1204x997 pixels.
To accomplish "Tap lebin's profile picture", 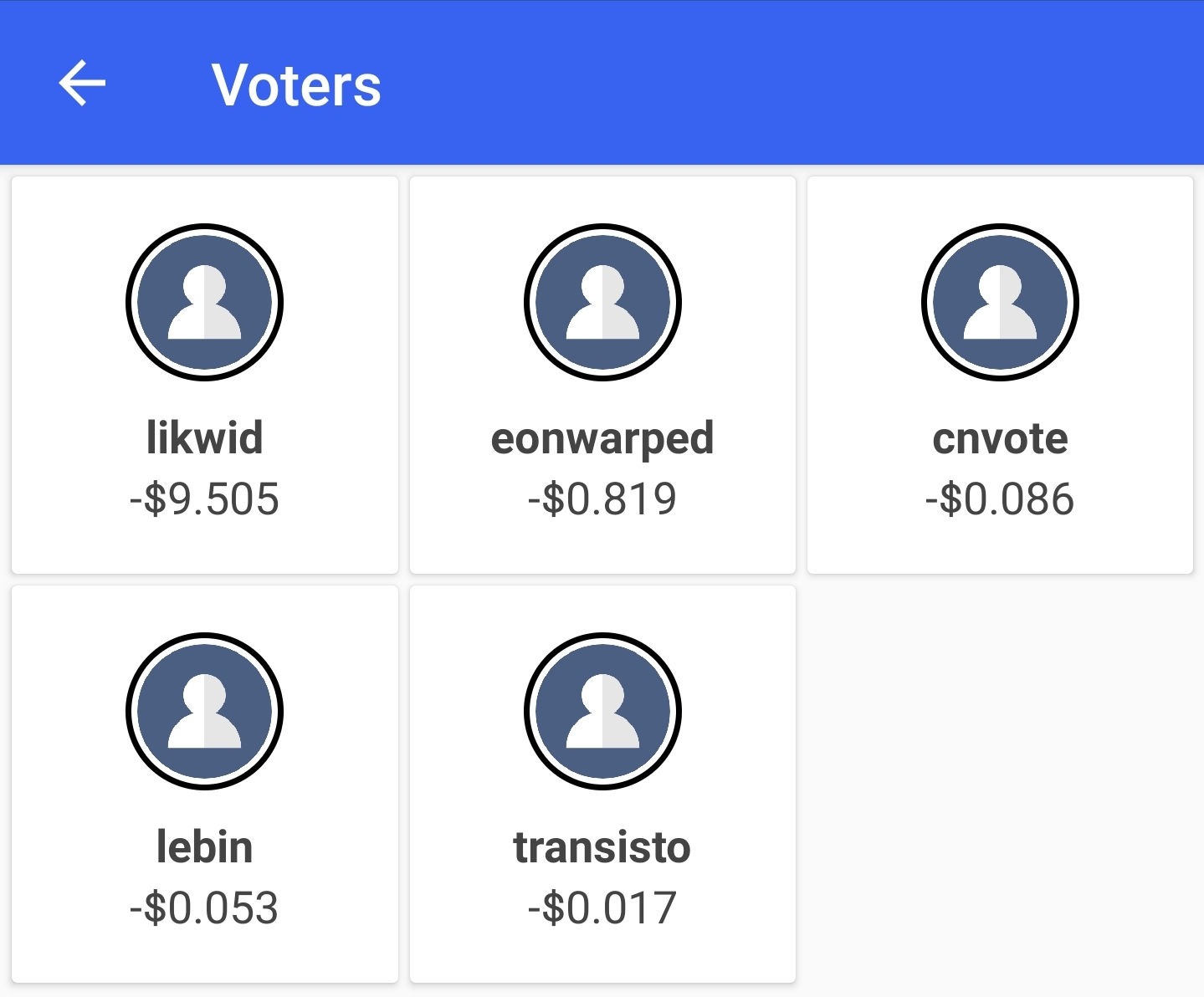I will 204,711.
